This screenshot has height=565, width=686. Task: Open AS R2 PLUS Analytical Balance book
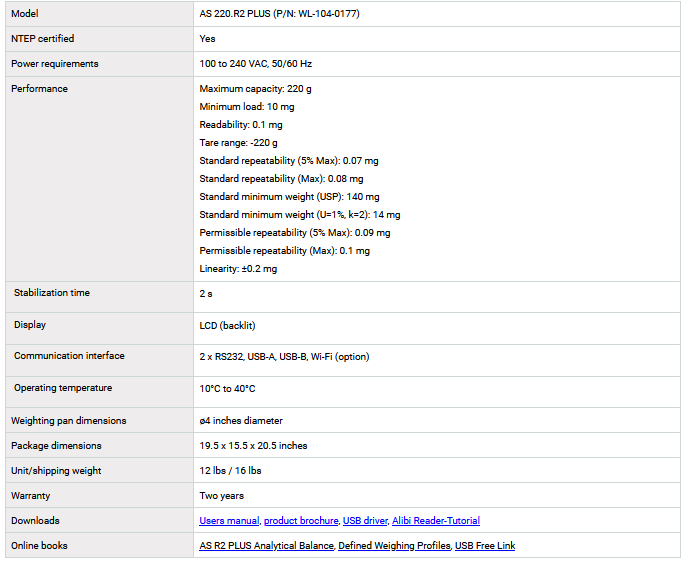pos(266,546)
